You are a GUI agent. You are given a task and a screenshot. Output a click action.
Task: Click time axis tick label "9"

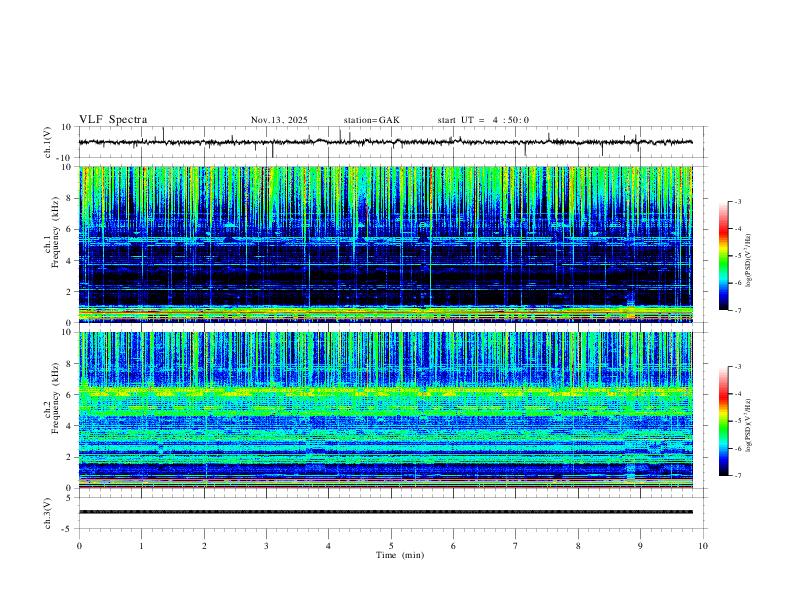coord(640,546)
